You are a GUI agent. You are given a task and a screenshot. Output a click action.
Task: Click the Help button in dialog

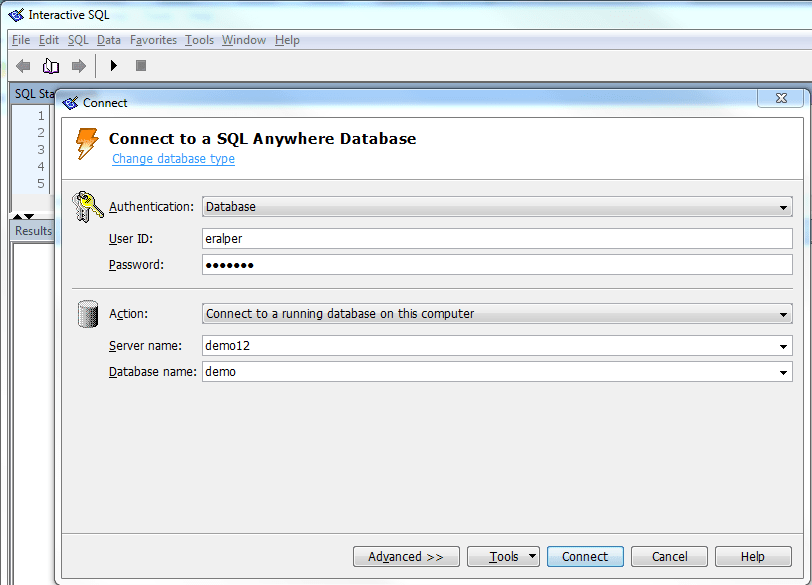tap(753, 557)
